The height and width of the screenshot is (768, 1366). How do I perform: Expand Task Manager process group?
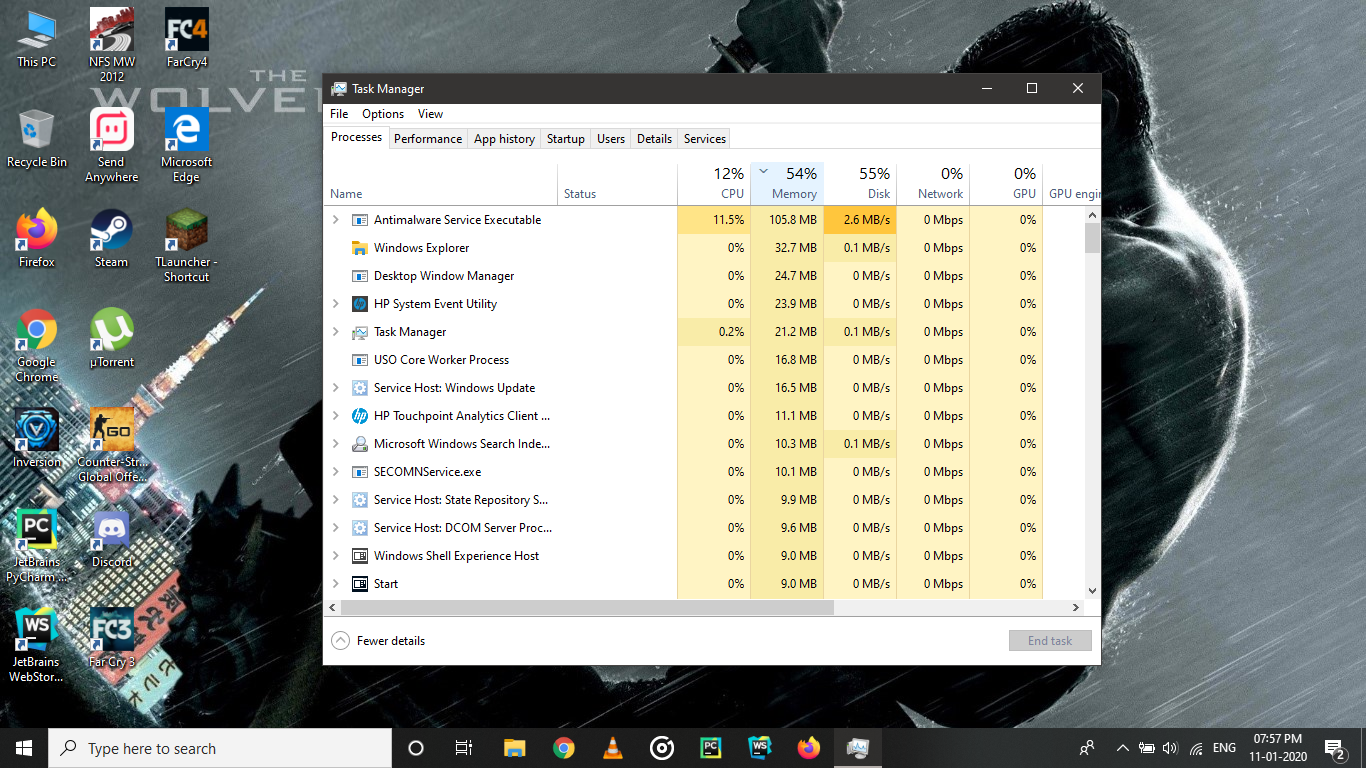[x=336, y=332]
